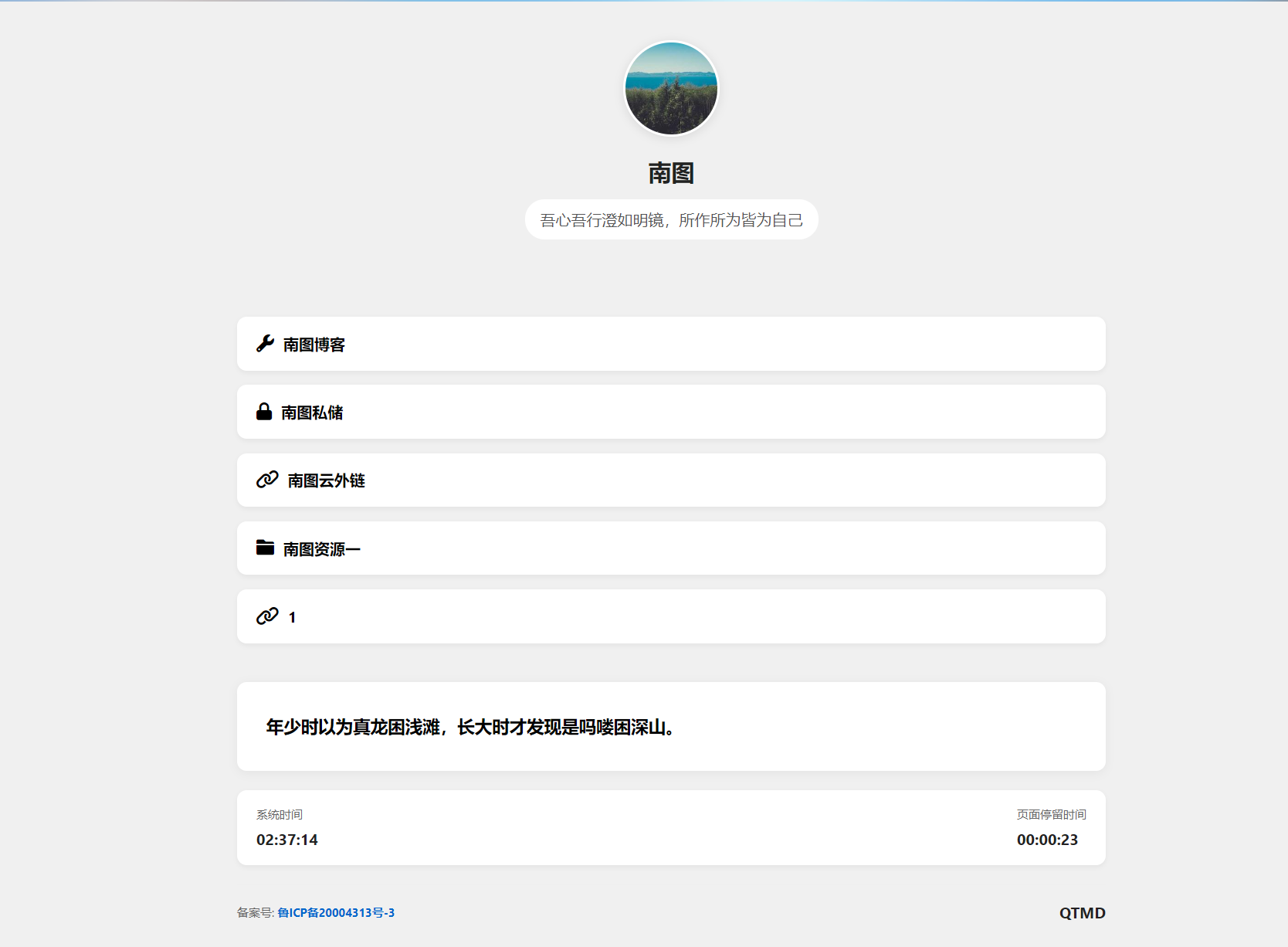This screenshot has height=947, width=1288.
Task: Click the 备案号 label in the footer
Action: tap(256, 912)
